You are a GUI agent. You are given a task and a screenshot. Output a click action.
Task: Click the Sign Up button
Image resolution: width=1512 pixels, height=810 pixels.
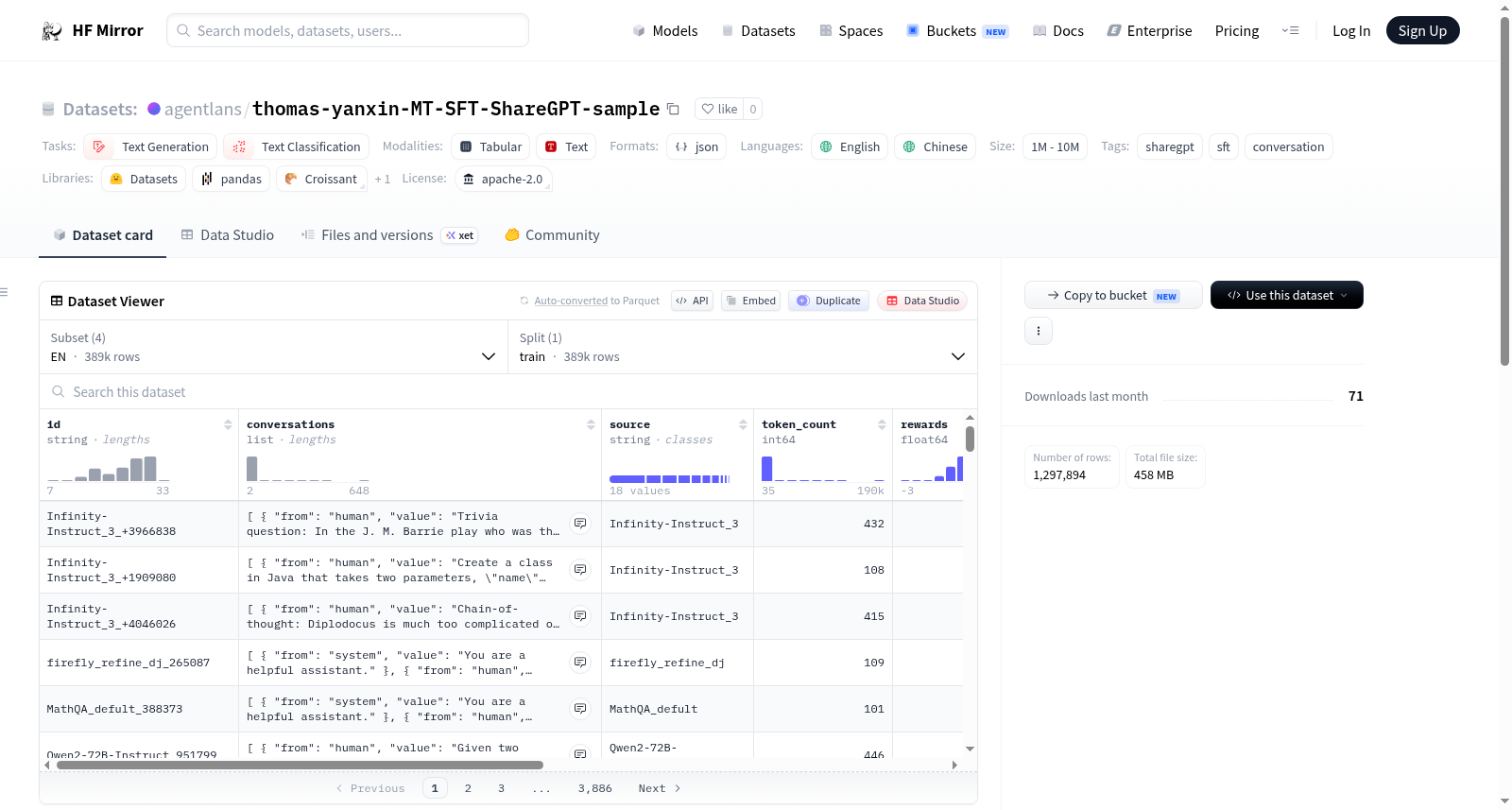point(1422,30)
